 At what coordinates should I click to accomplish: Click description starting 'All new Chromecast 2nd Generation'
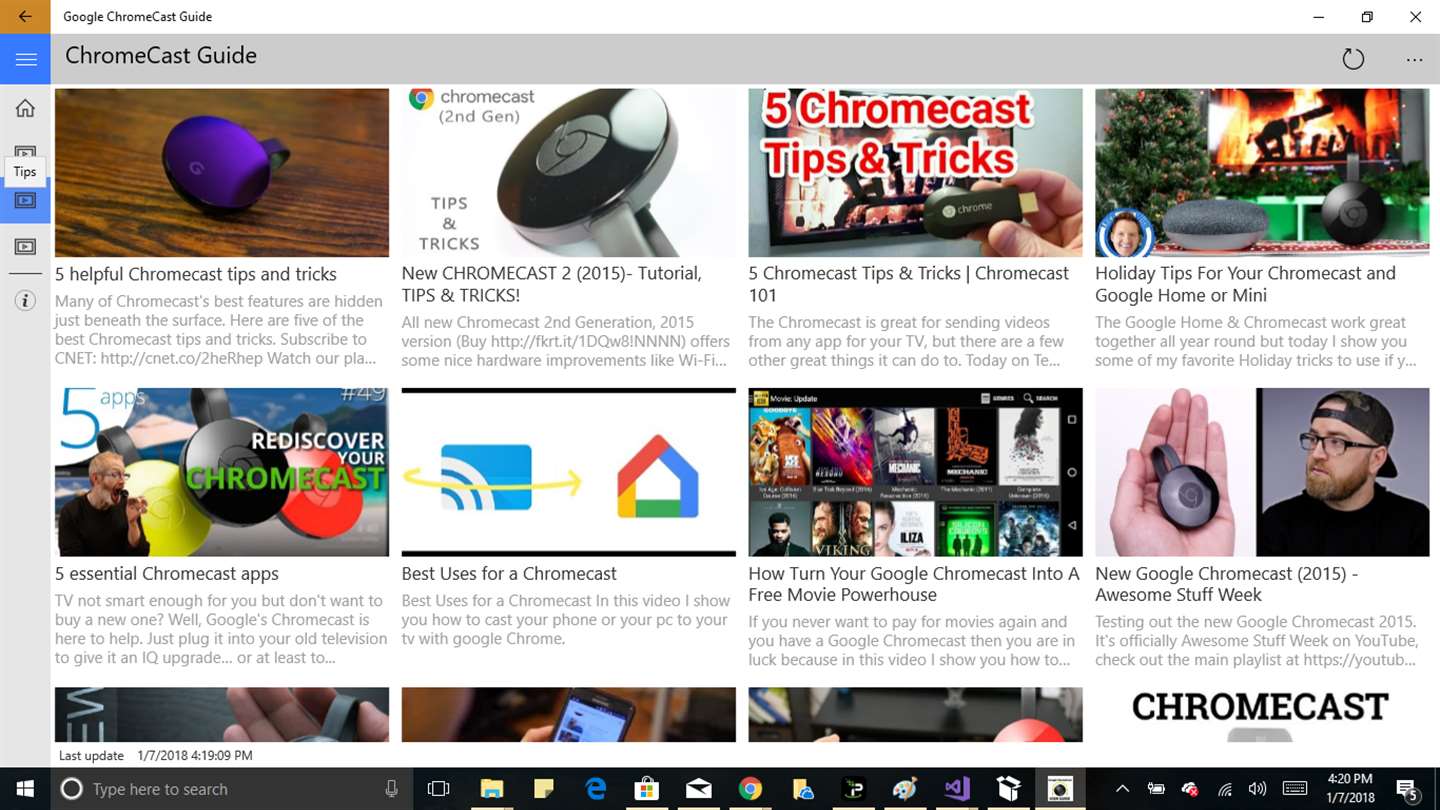(566, 341)
